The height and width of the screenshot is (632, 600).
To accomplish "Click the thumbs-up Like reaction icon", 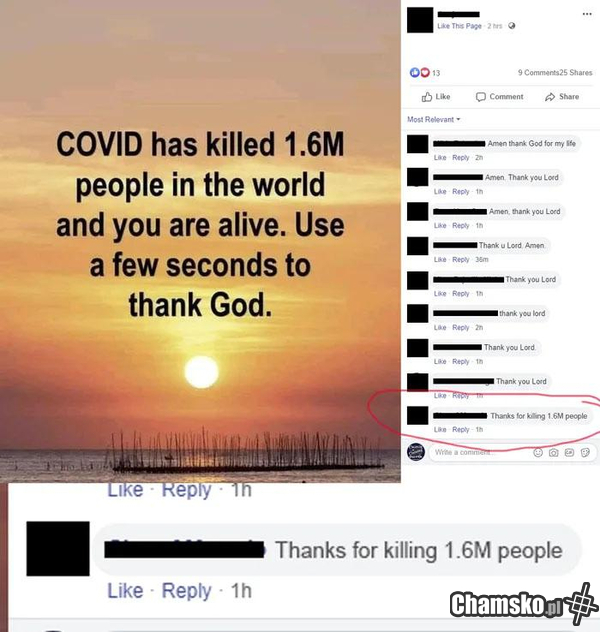I will tap(415, 73).
